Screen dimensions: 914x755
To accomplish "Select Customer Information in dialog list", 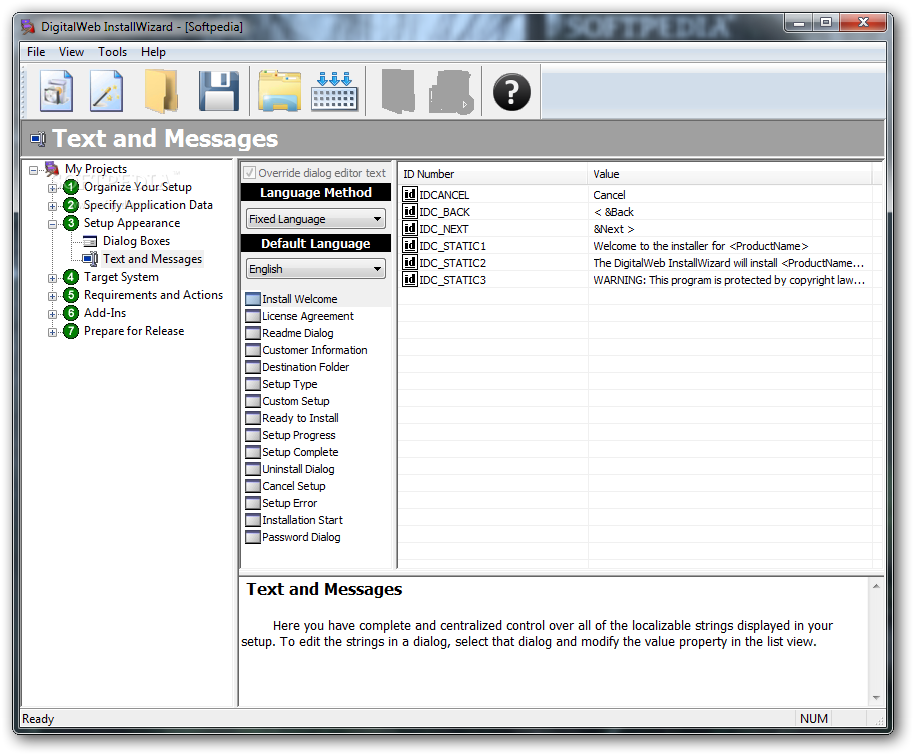I will pos(315,350).
